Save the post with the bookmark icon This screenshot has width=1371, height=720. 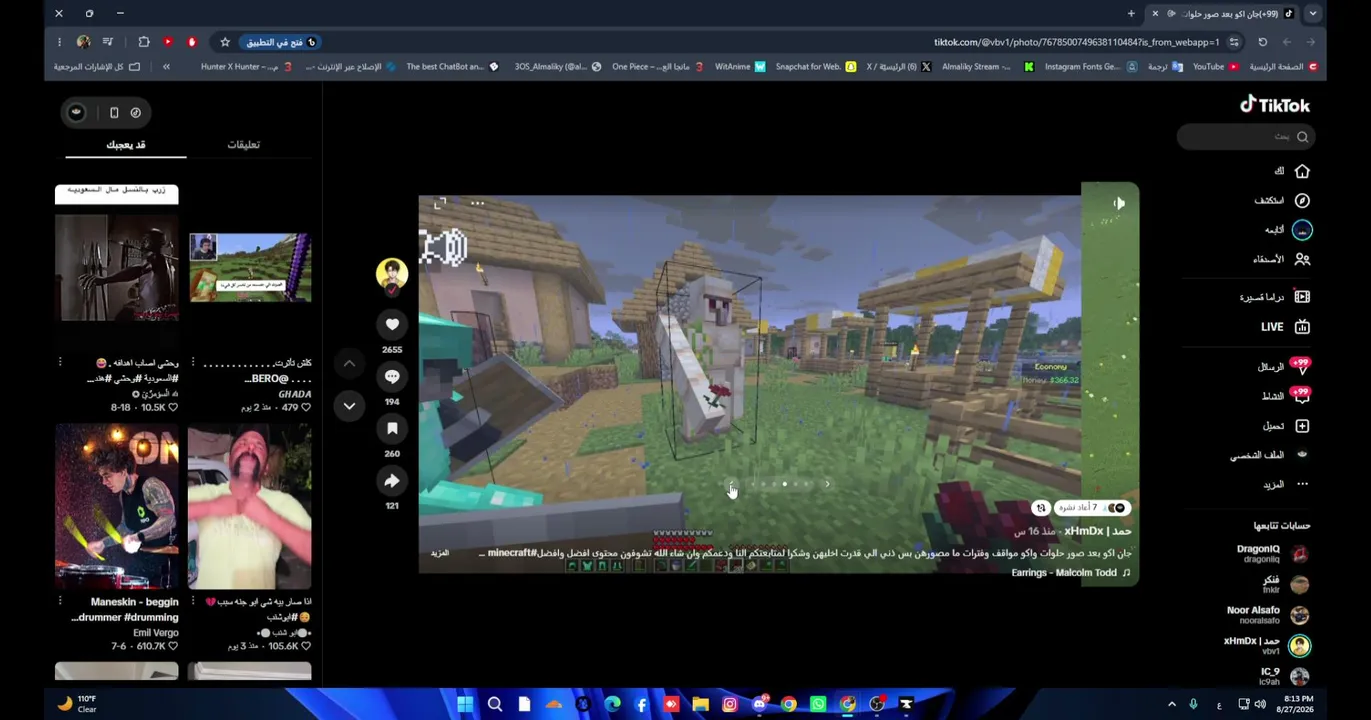coord(392,428)
